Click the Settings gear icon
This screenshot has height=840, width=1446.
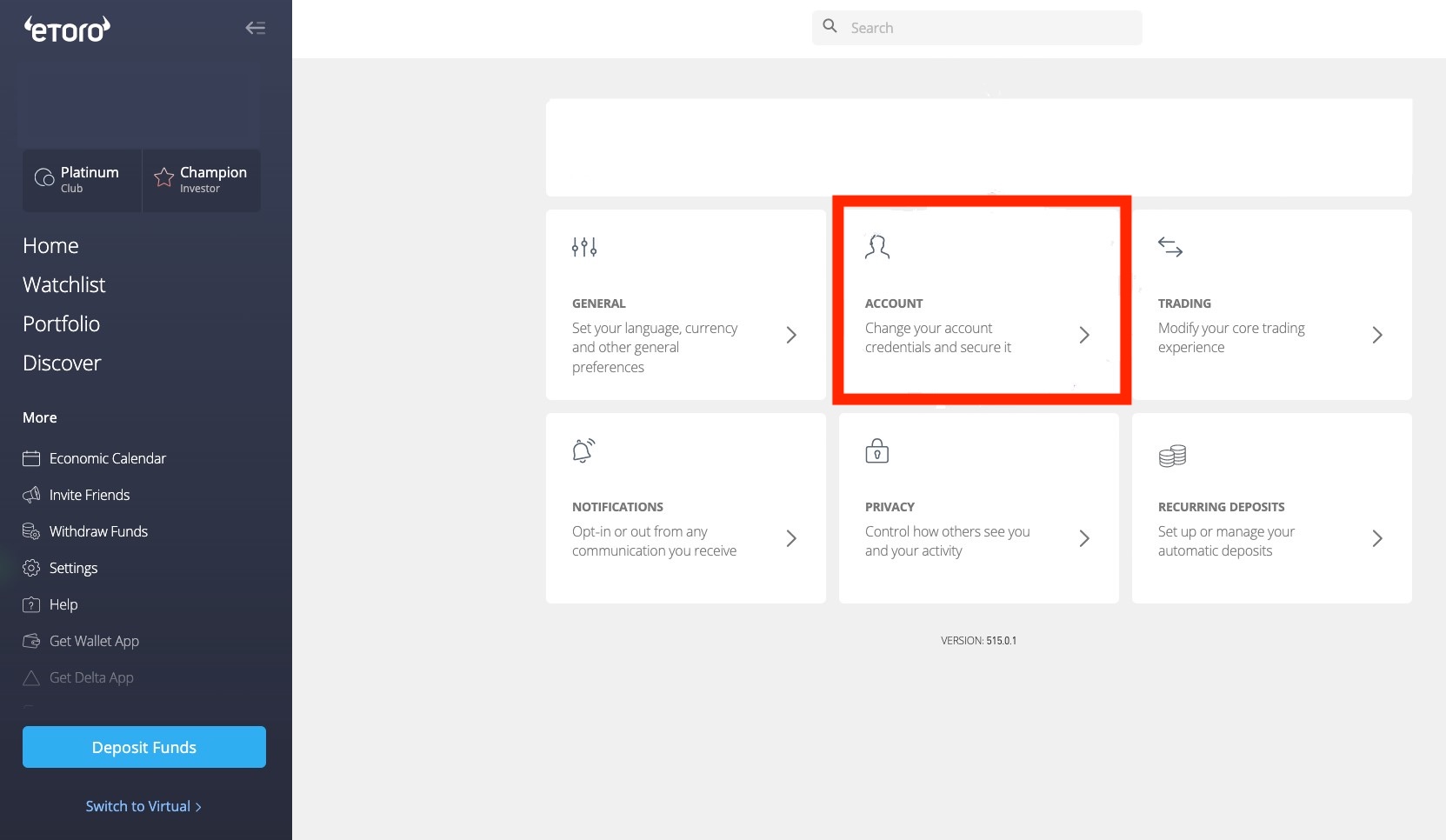click(31, 568)
